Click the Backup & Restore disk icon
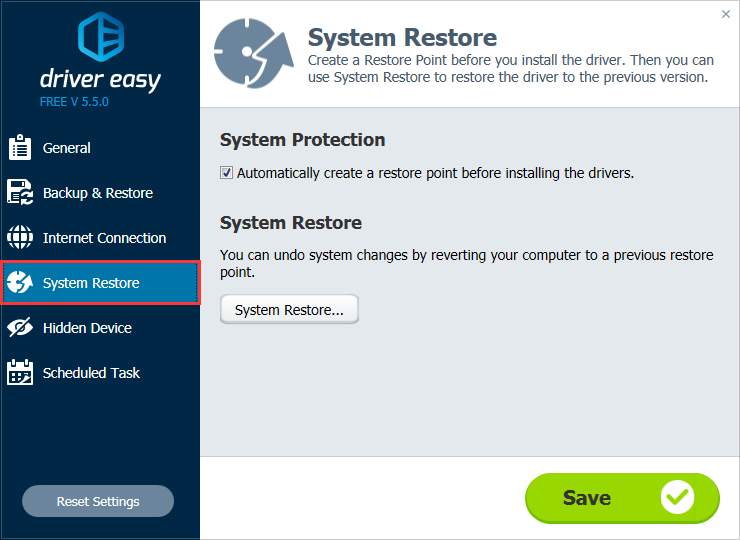This screenshot has width=740, height=540. 20,192
